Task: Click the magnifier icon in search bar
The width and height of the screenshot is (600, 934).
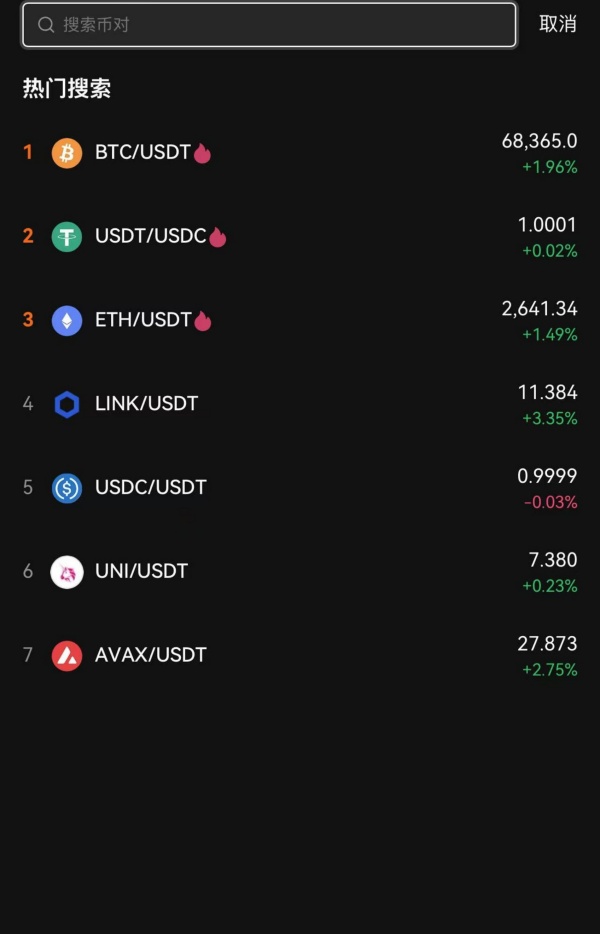Action: [x=46, y=24]
